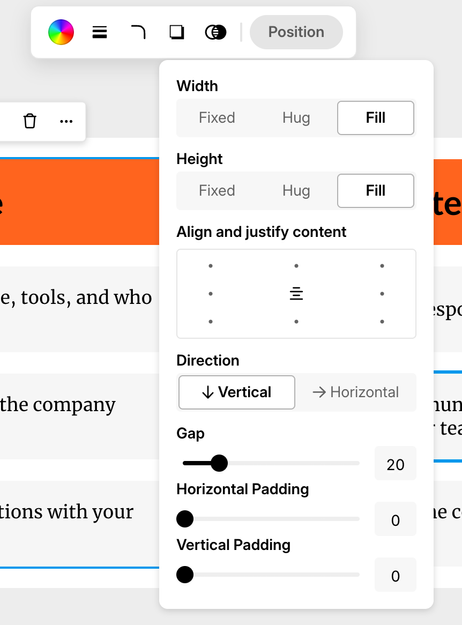Click the border lines icon in toolbar
The height and width of the screenshot is (625, 462).
(x=100, y=32)
